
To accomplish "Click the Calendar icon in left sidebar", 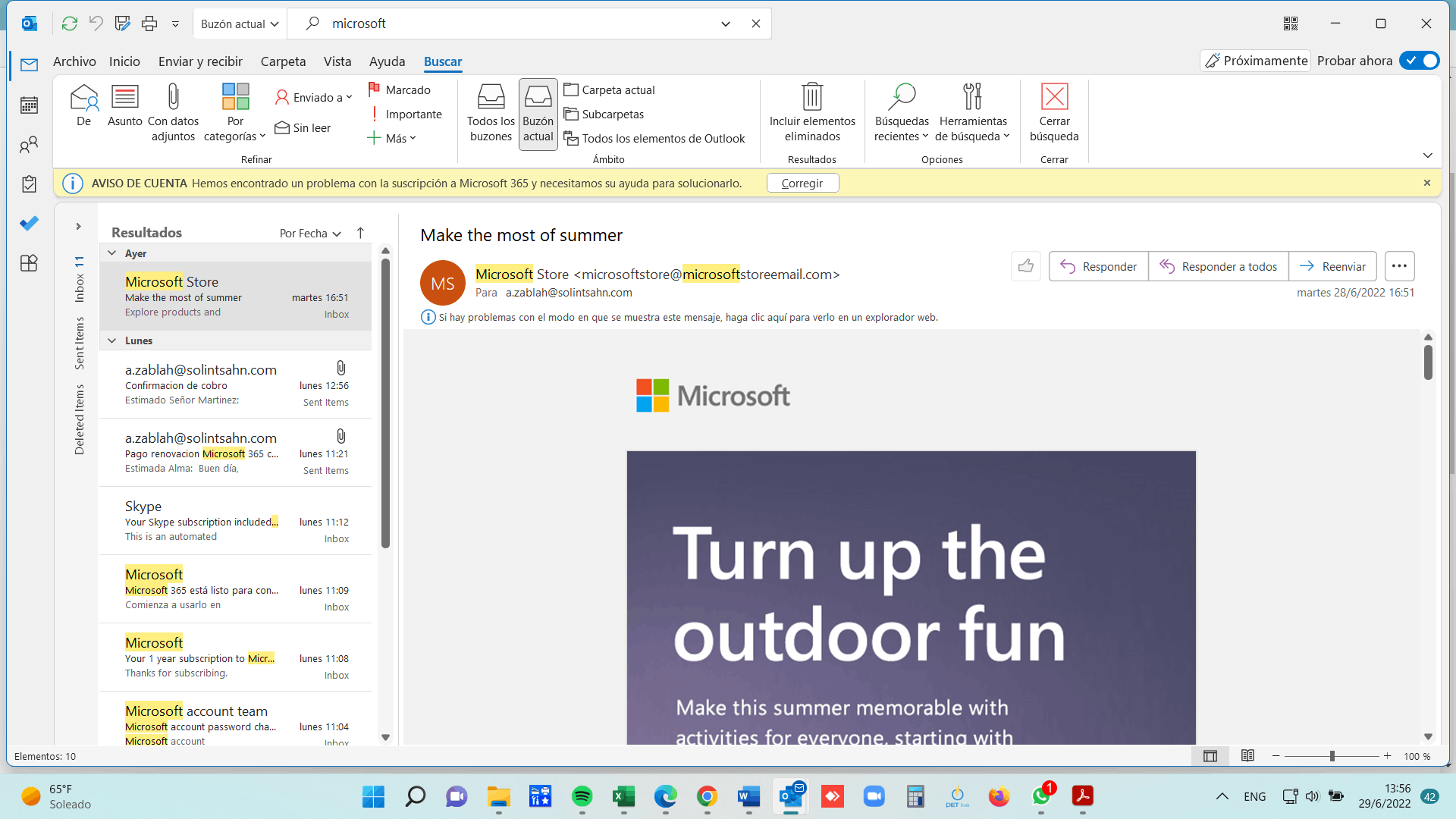I will (29, 105).
